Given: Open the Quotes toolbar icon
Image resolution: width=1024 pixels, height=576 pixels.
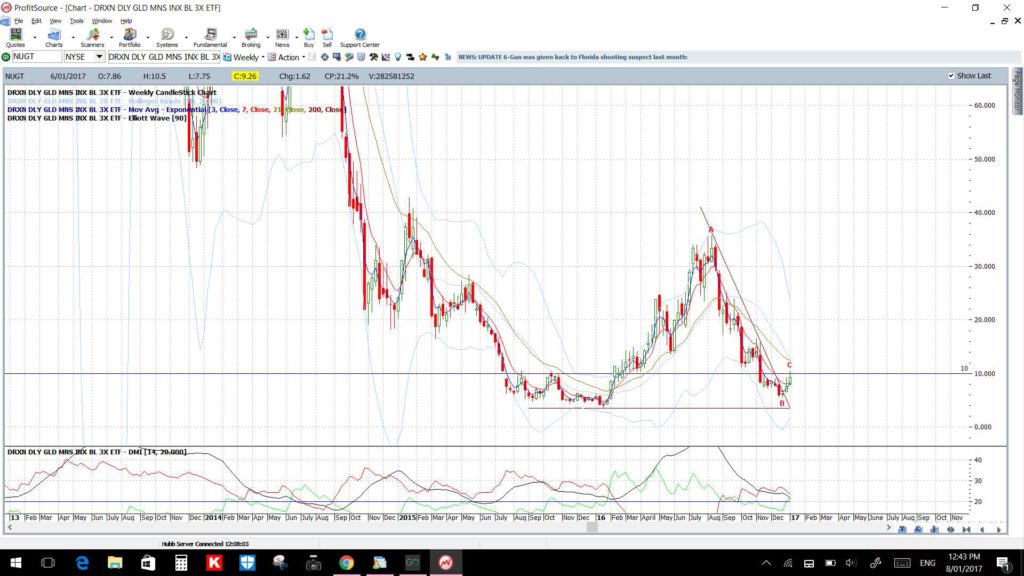Looking at the screenshot, I should coord(15,37).
